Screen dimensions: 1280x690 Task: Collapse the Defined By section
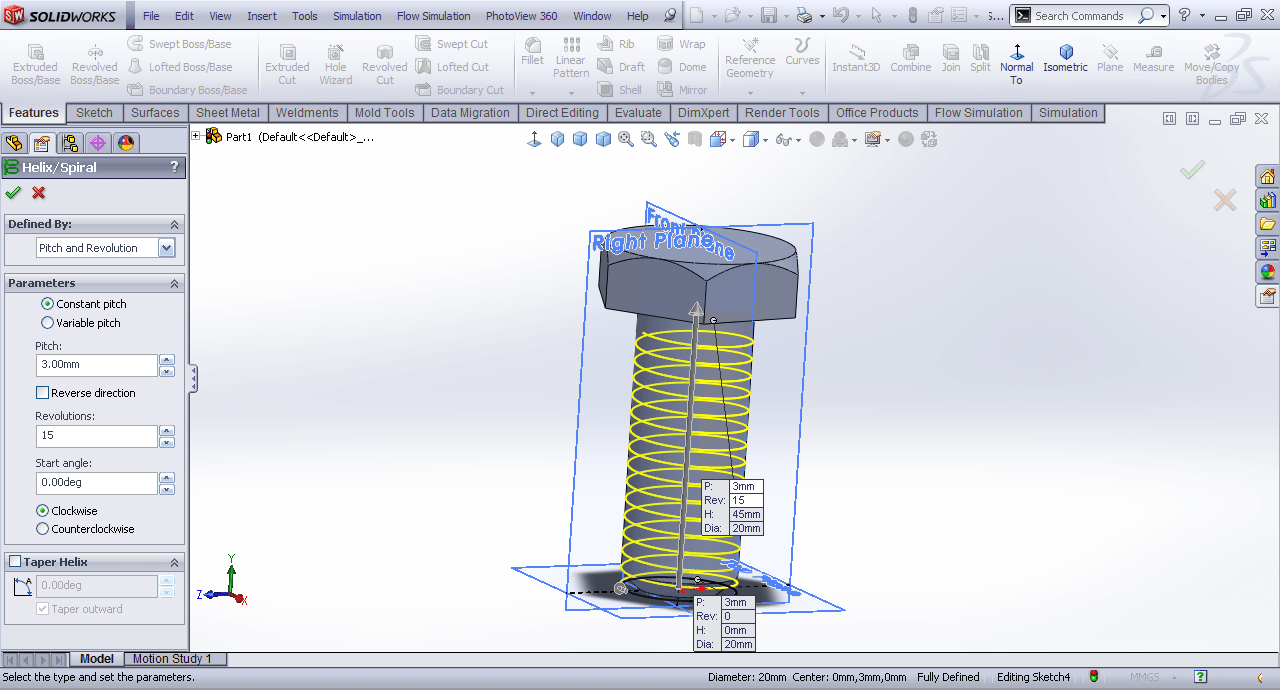click(x=174, y=225)
